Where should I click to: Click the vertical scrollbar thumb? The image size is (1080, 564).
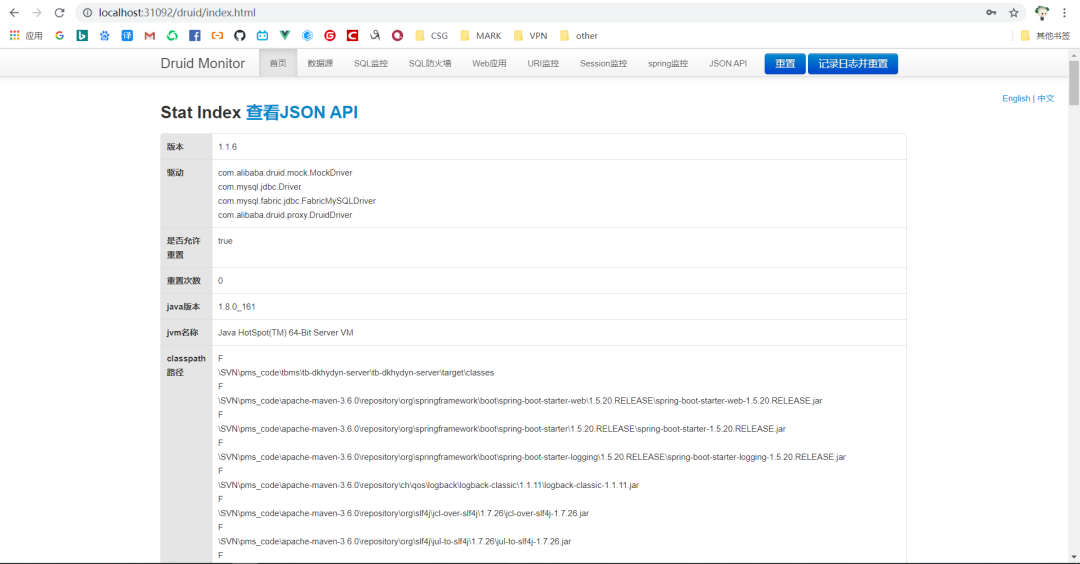[1074, 83]
